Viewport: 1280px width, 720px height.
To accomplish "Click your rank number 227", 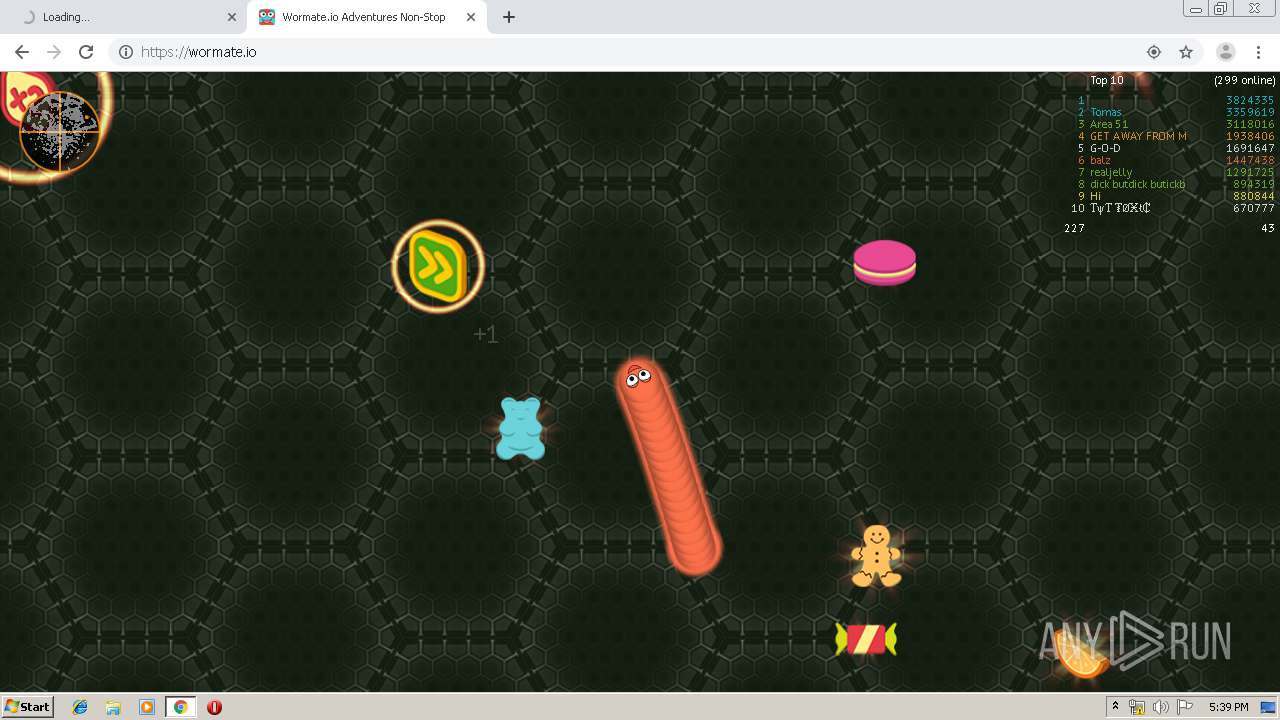I will coord(1074,228).
